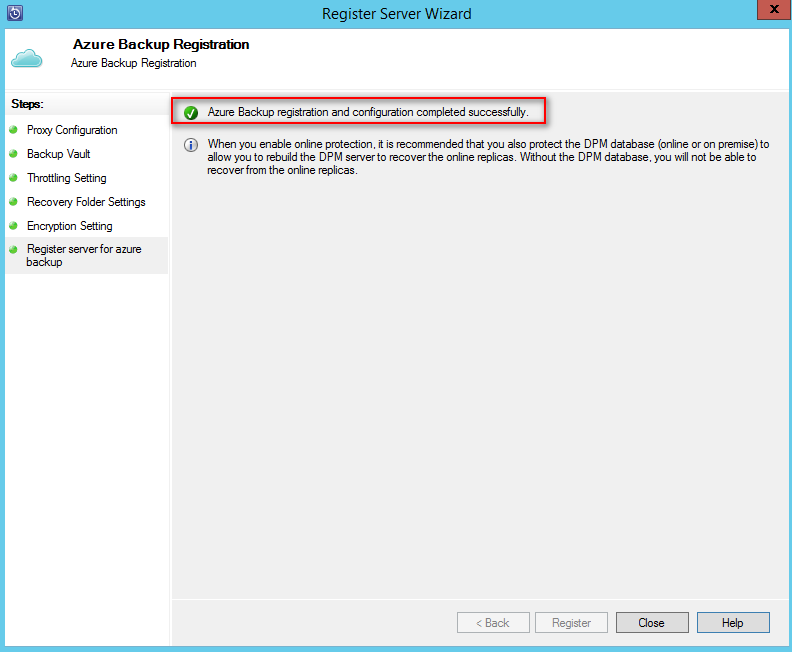Open Help for the wizard
Screen dimensions: 792x652
tap(733, 622)
